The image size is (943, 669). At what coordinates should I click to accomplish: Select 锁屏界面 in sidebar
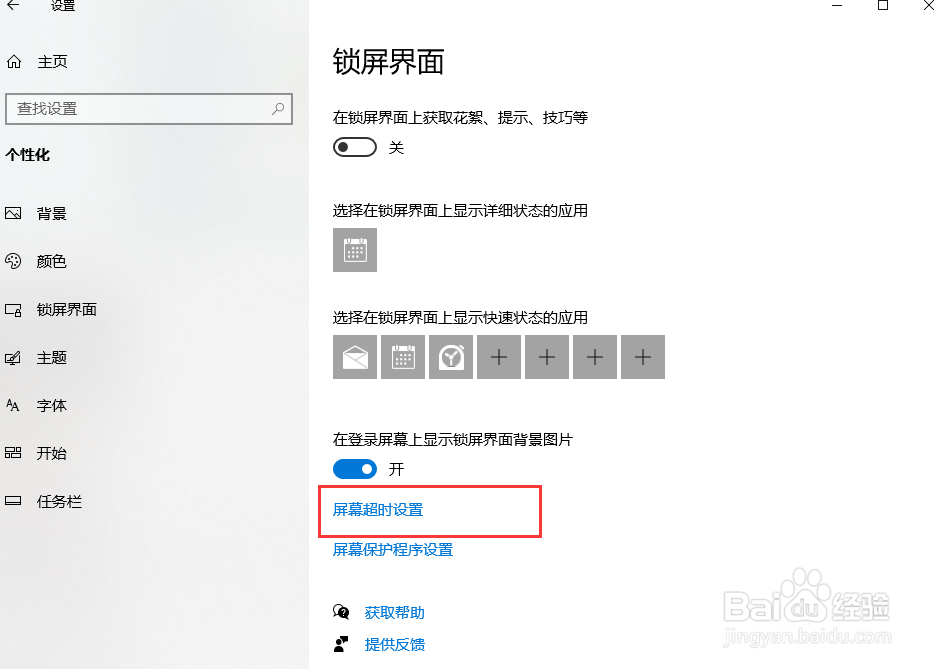click(x=67, y=309)
